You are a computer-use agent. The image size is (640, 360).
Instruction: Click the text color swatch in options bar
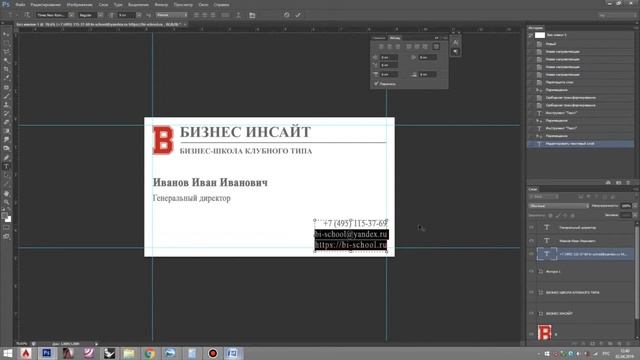[225, 15]
